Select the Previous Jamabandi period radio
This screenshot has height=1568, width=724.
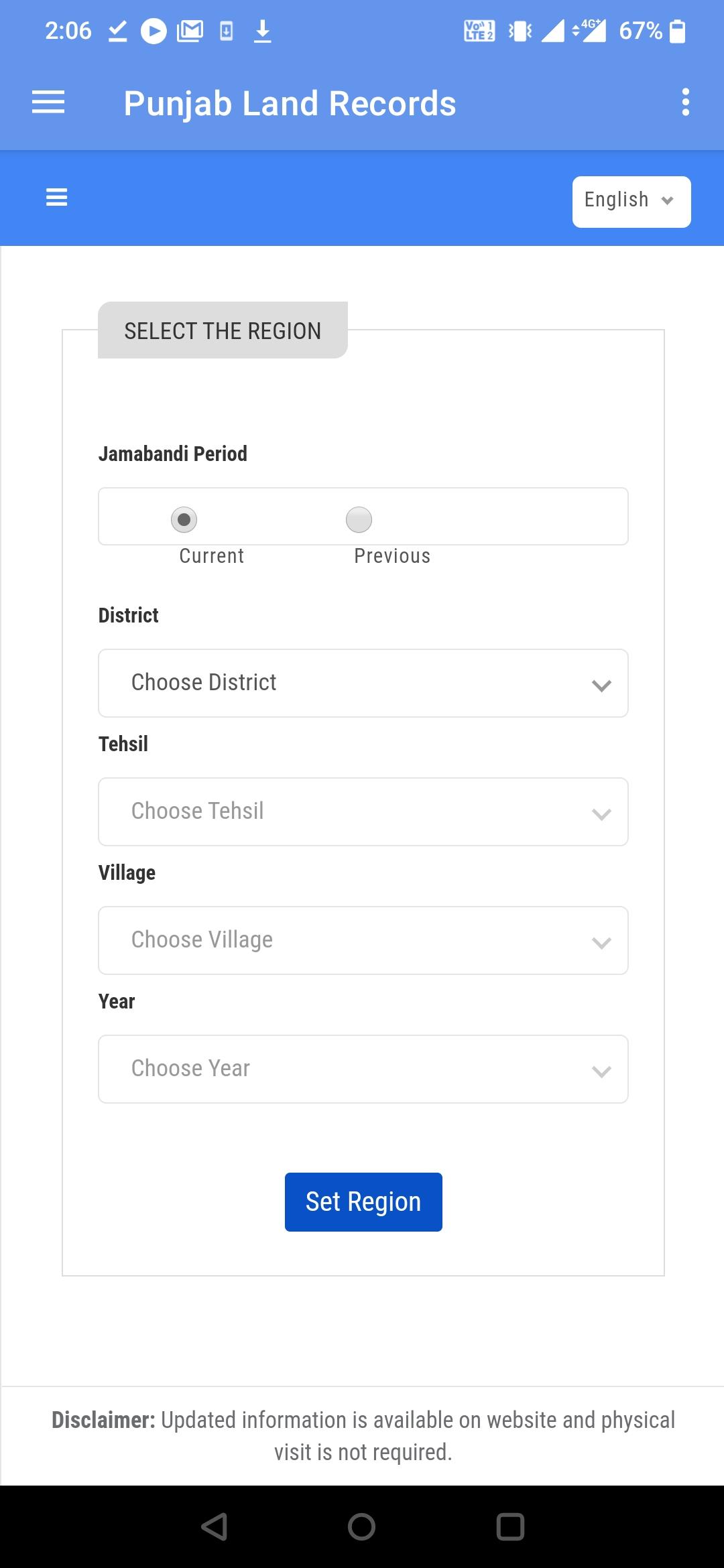click(x=359, y=519)
